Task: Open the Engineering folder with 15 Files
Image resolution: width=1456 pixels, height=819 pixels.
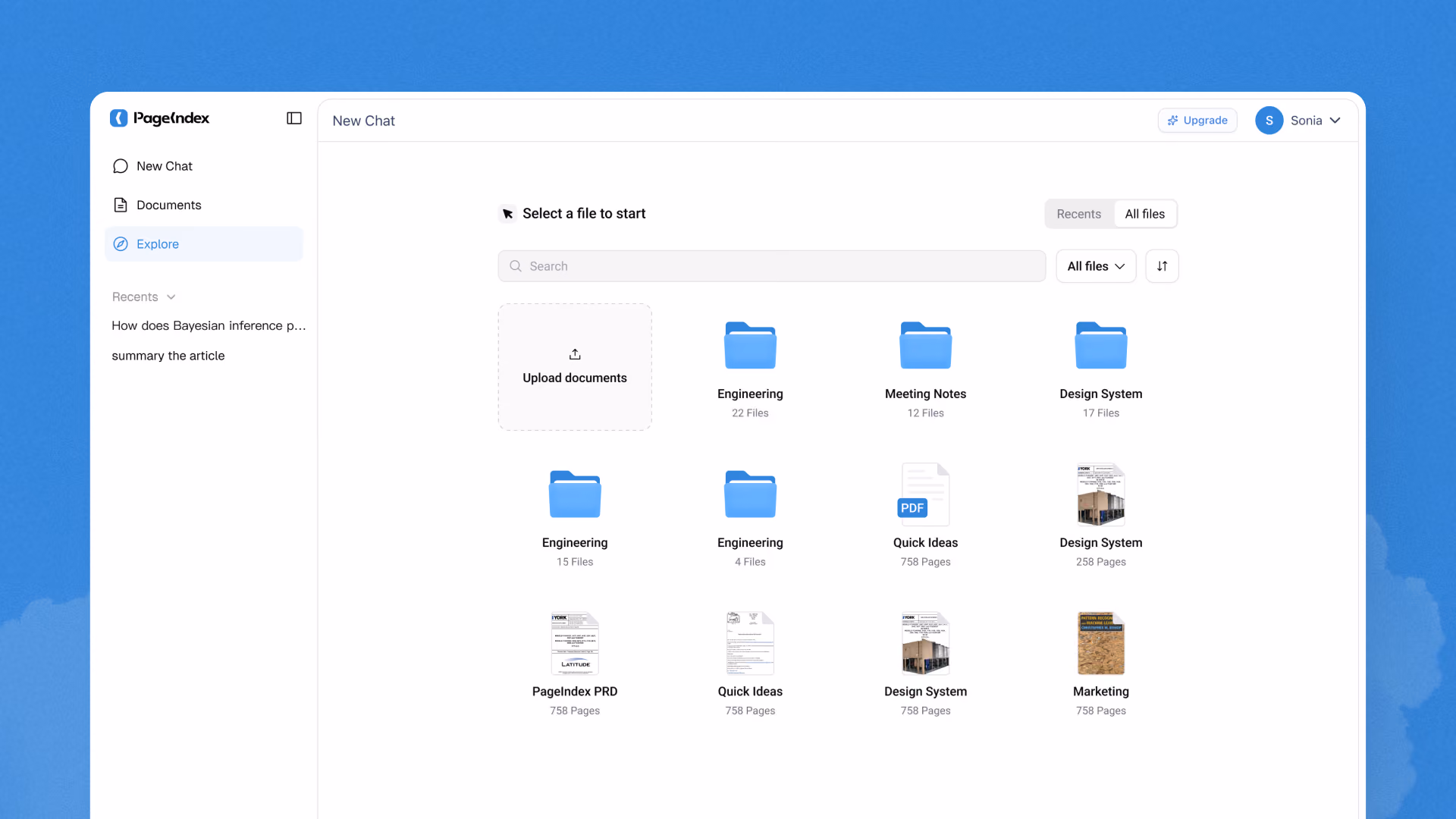Action: tap(575, 494)
